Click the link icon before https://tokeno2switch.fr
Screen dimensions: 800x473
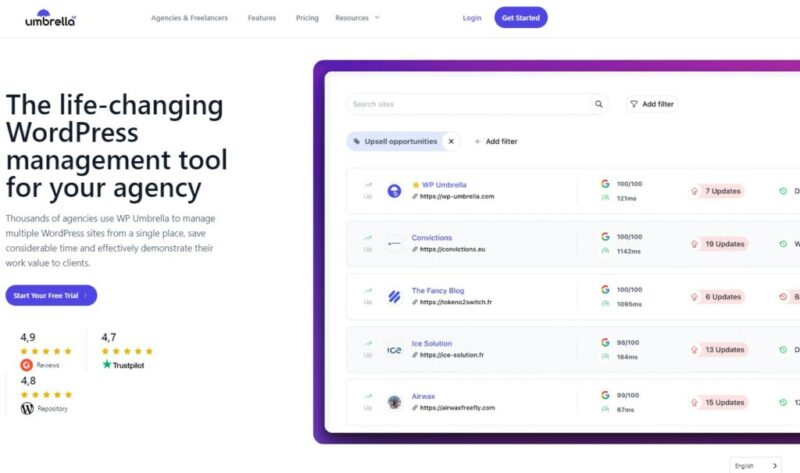coord(415,302)
